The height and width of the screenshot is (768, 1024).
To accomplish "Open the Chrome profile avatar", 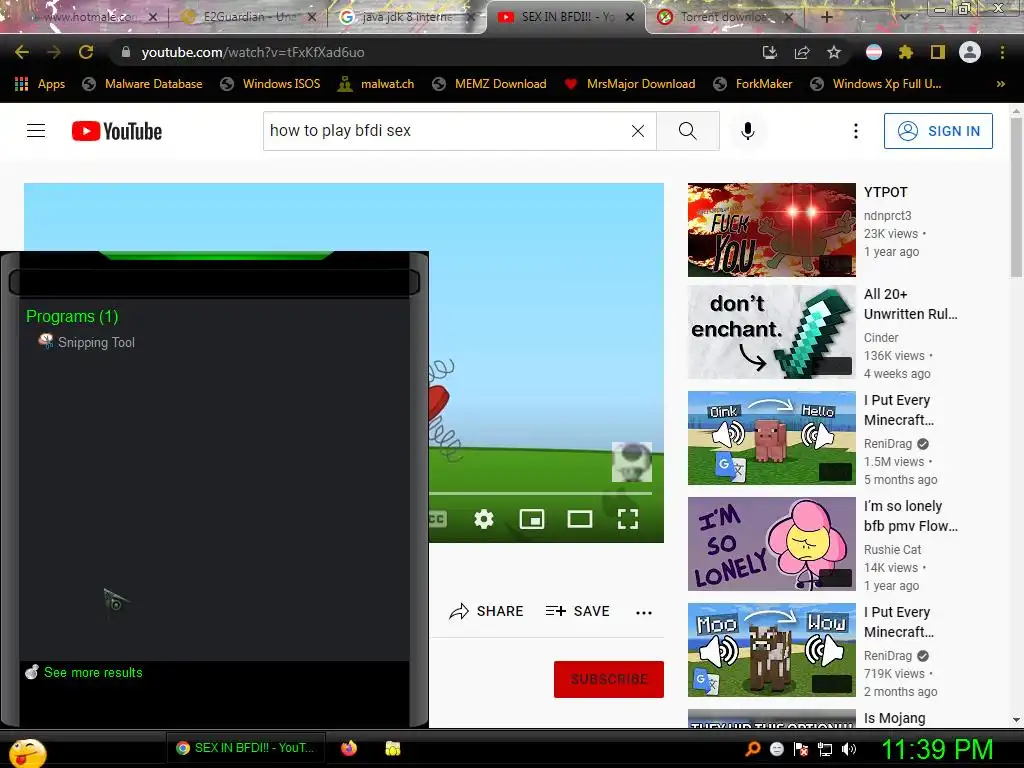I will (970, 52).
